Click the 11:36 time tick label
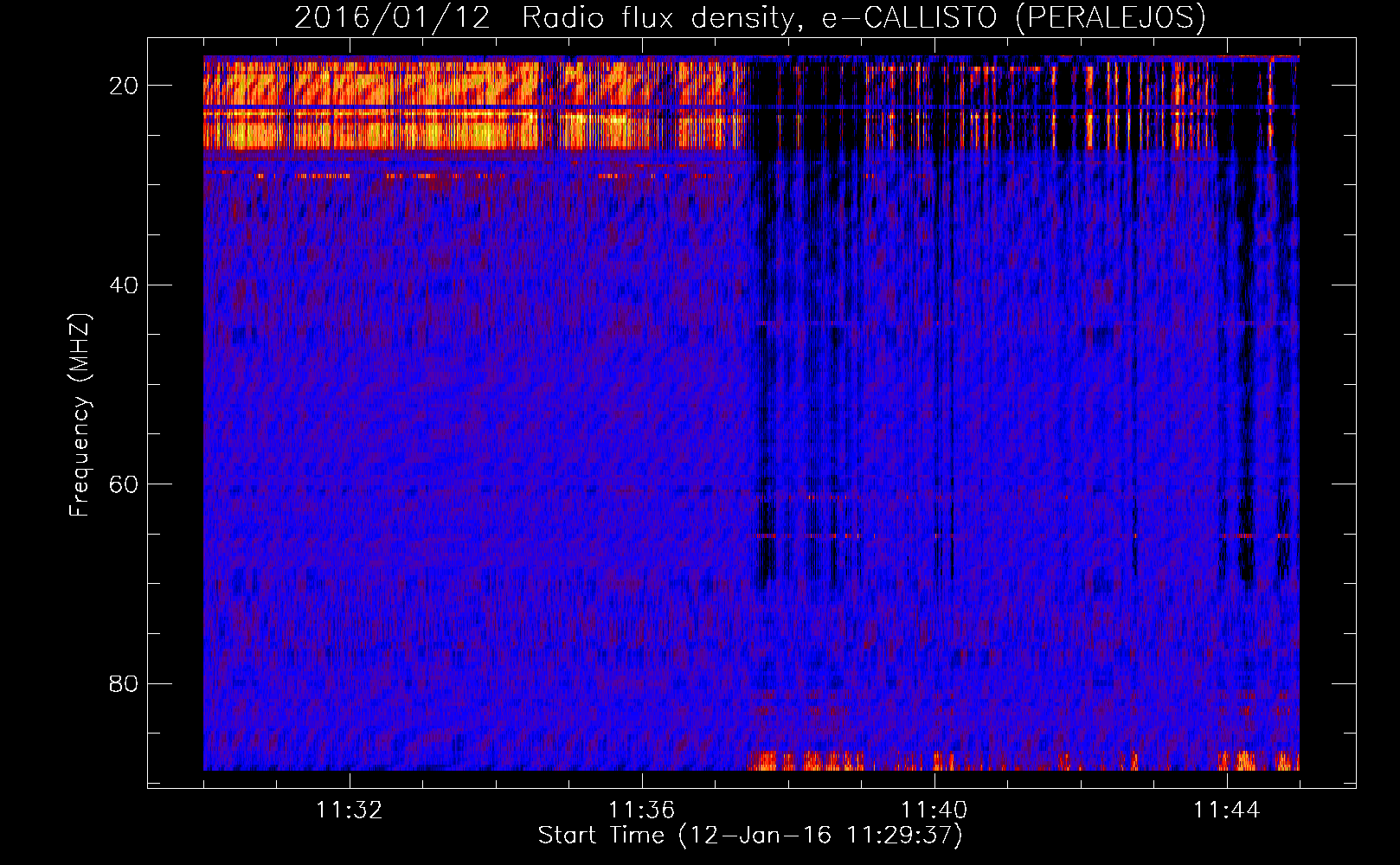The height and width of the screenshot is (865, 1400). [x=642, y=811]
